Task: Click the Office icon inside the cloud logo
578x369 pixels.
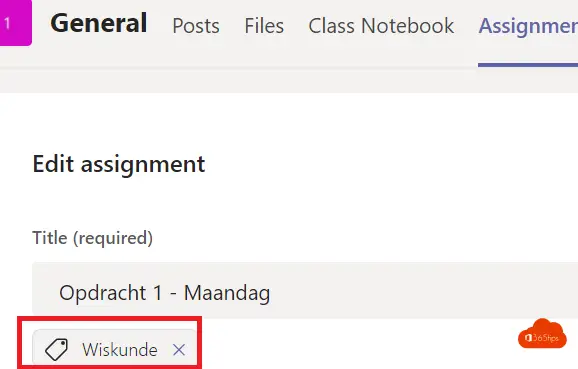Action: 528,338
